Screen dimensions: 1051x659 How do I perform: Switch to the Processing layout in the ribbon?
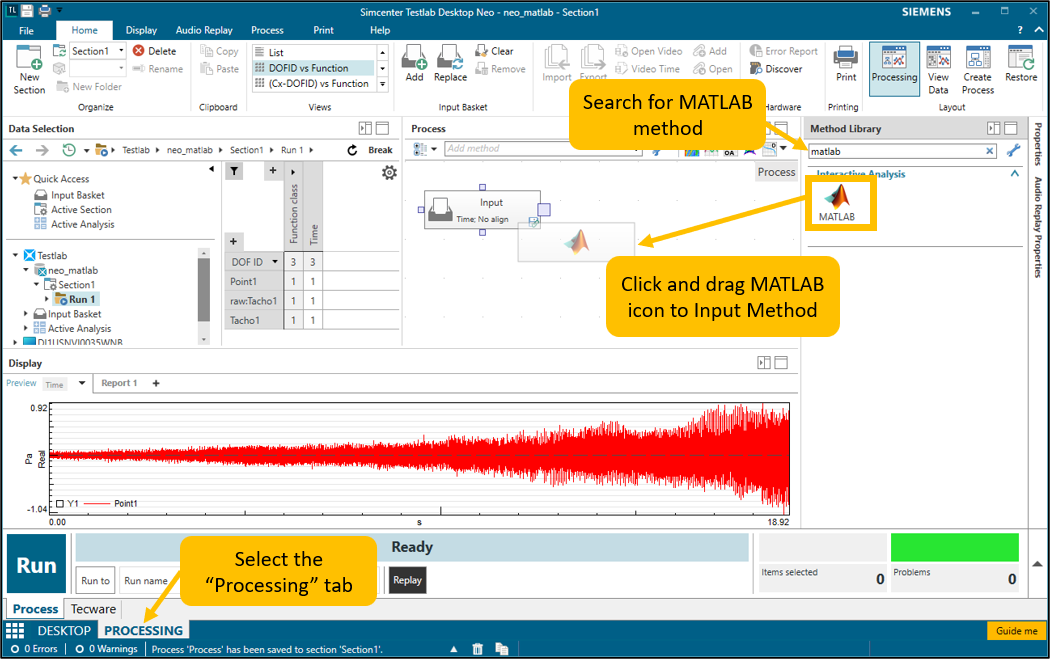tap(894, 68)
